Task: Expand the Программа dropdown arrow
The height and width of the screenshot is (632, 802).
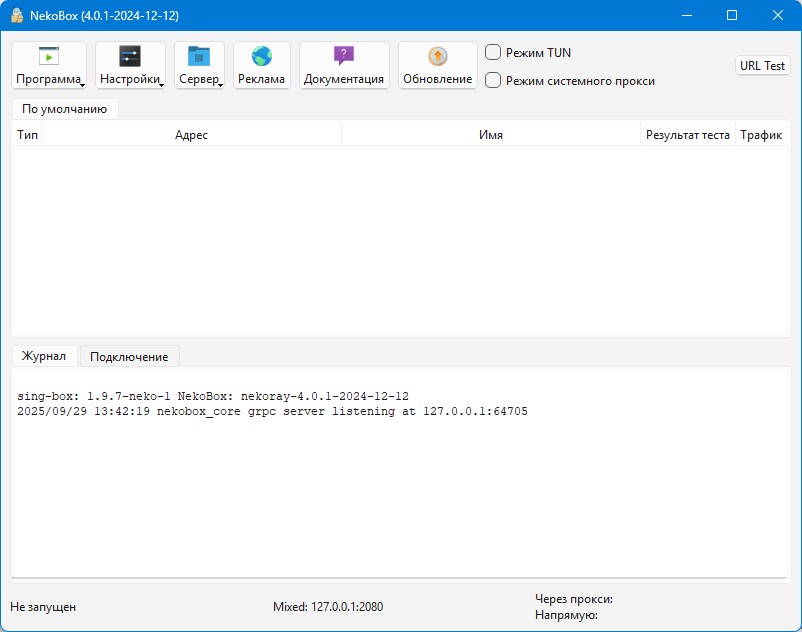Action: (82, 84)
